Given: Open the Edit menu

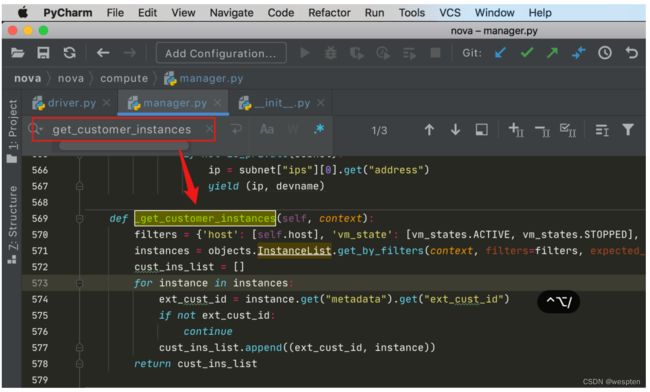Looking at the screenshot, I should 147,13.
